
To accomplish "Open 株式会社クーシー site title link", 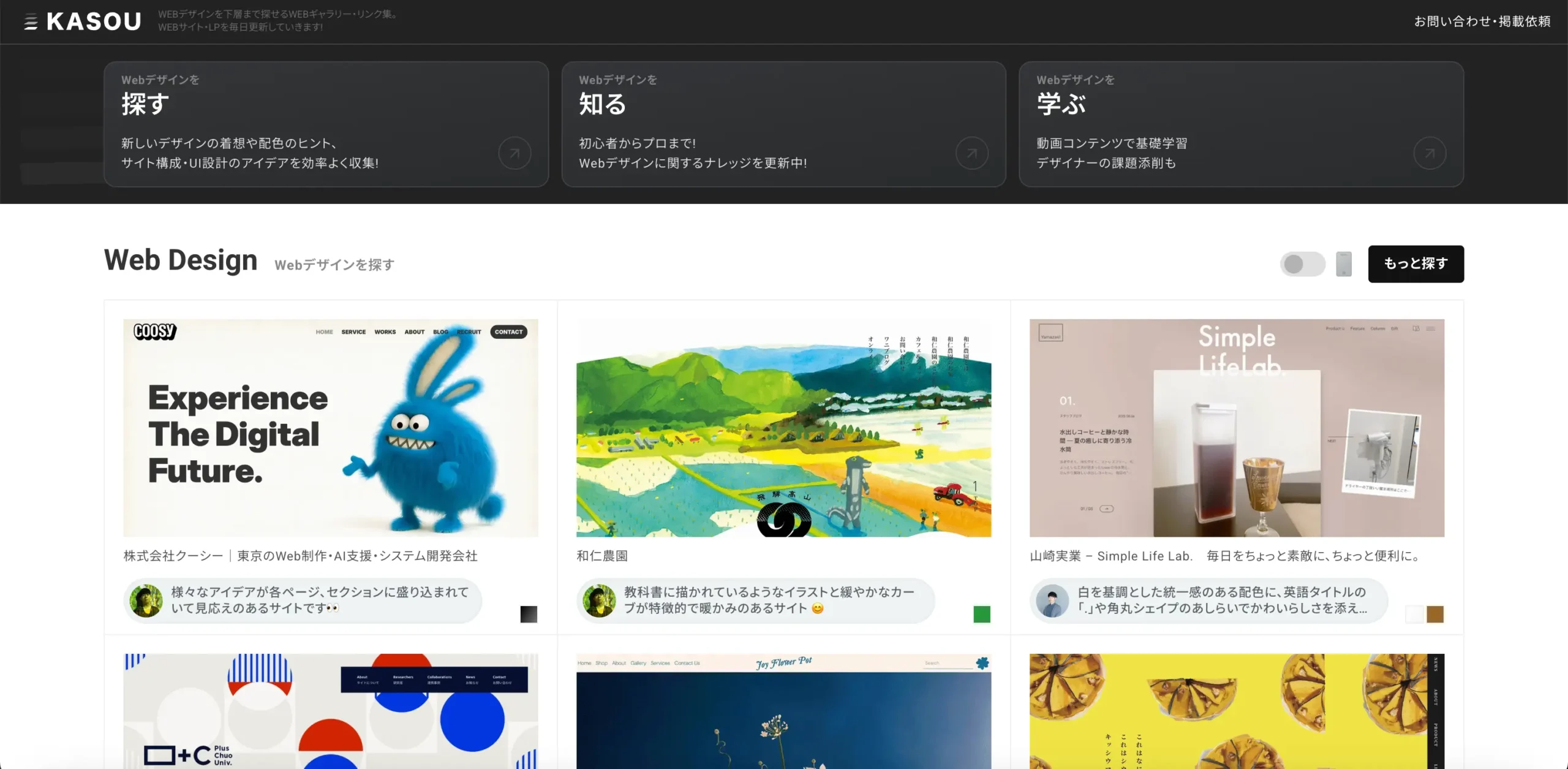I will click(300, 556).
